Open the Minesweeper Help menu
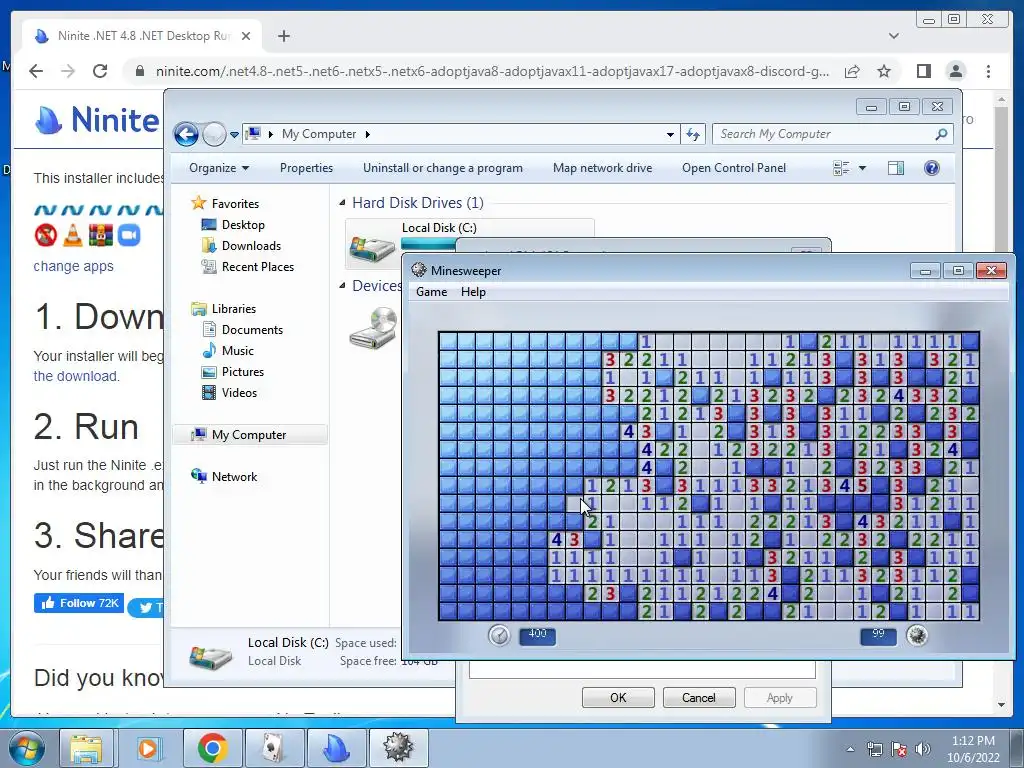This screenshot has width=1024, height=768. (x=473, y=292)
